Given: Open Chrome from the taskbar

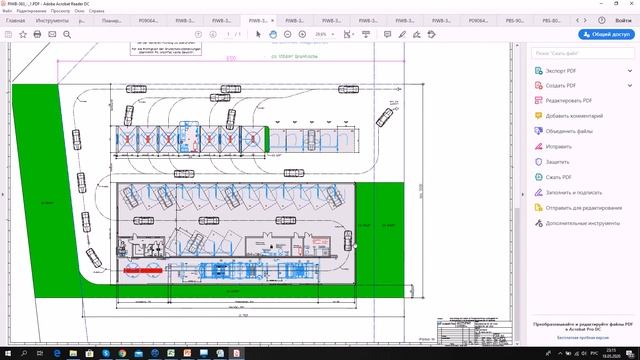Looking at the screenshot, I should tap(122, 353).
